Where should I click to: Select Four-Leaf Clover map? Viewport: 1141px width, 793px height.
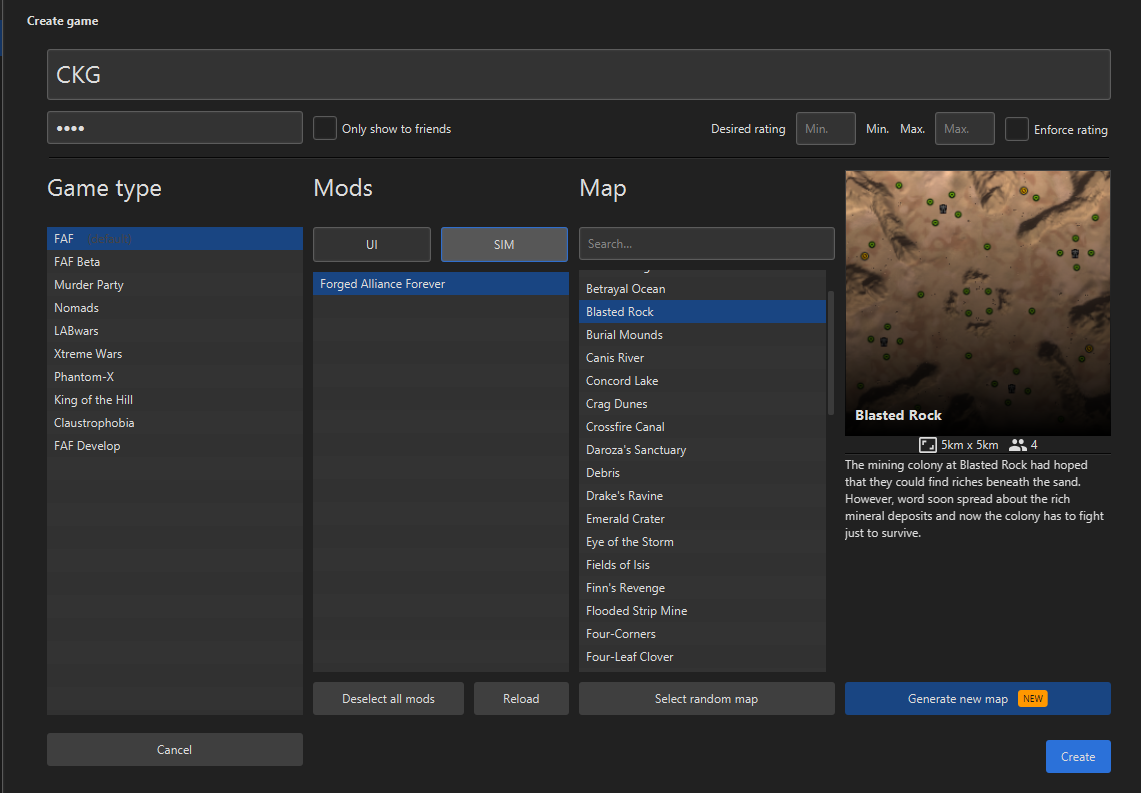(x=702, y=657)
